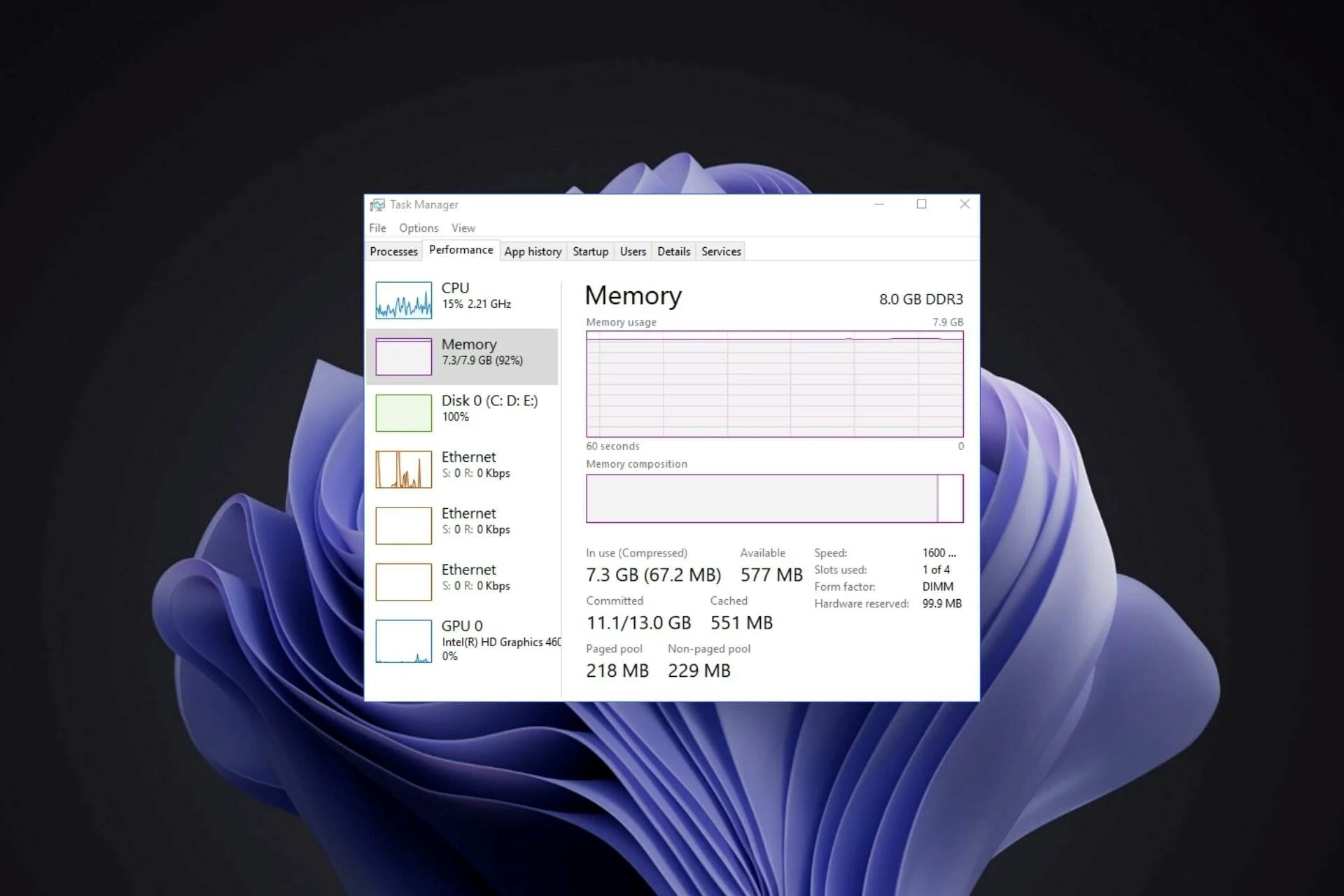The image size is (1344, 896).
Task: Switch to the Users tab
Action: [635, 250]
